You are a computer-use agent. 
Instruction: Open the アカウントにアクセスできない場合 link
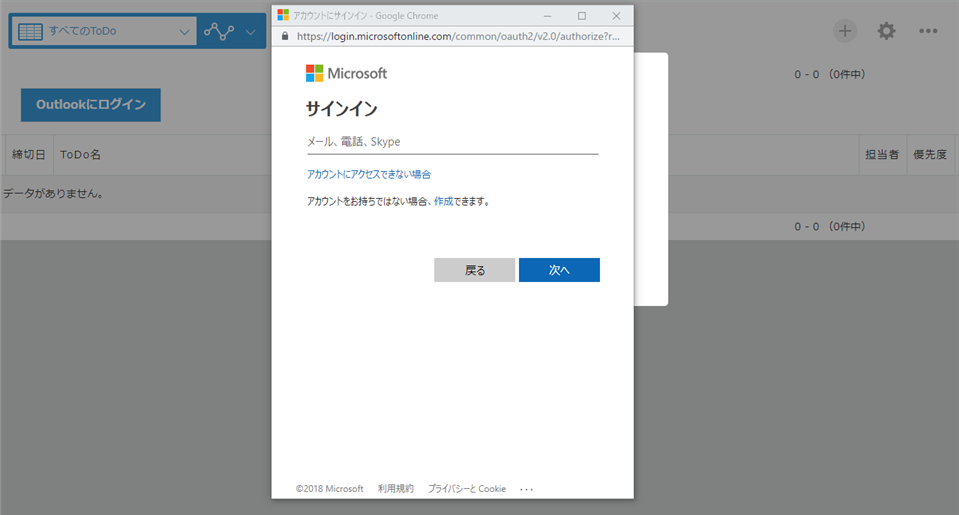(369, 174)
